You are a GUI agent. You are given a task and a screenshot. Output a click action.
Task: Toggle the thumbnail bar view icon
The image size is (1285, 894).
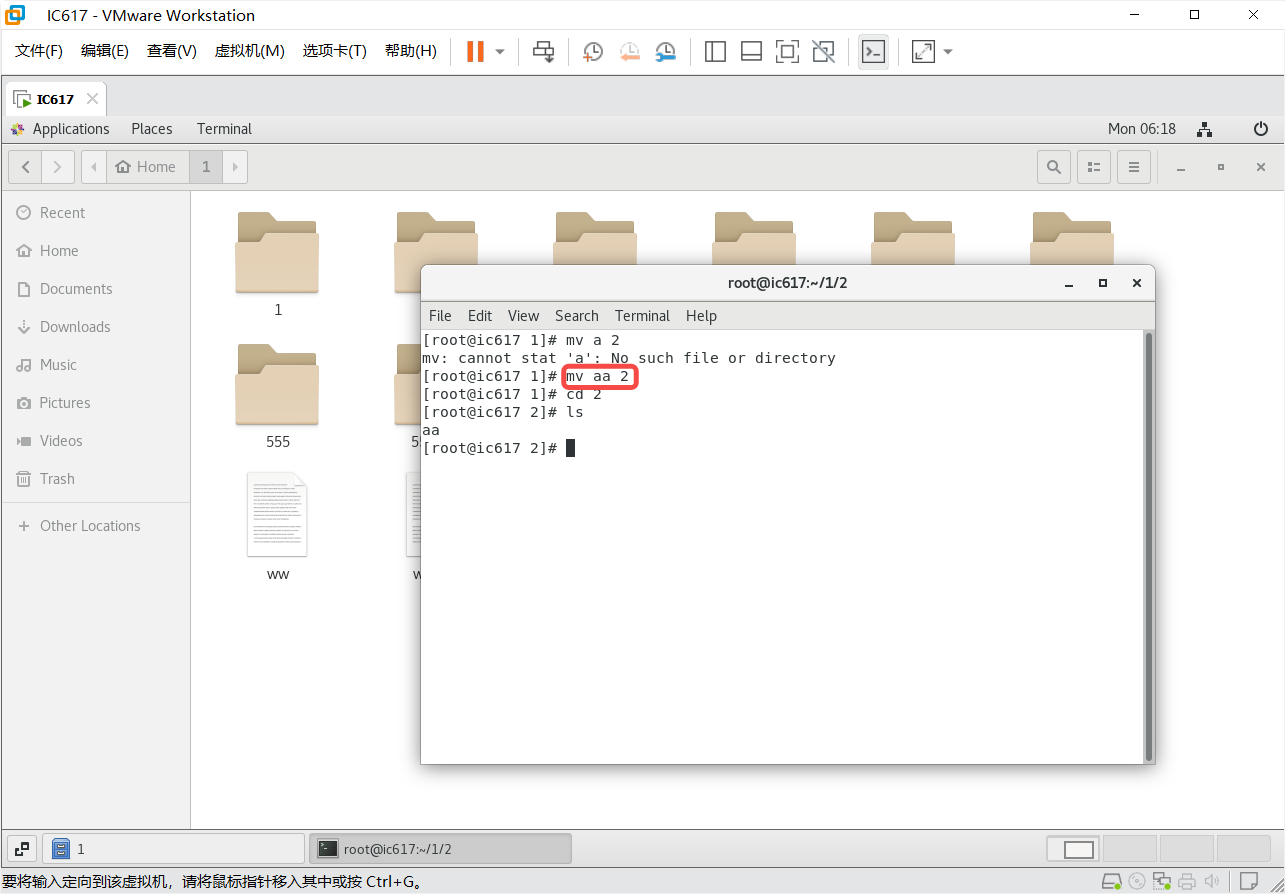751,51
